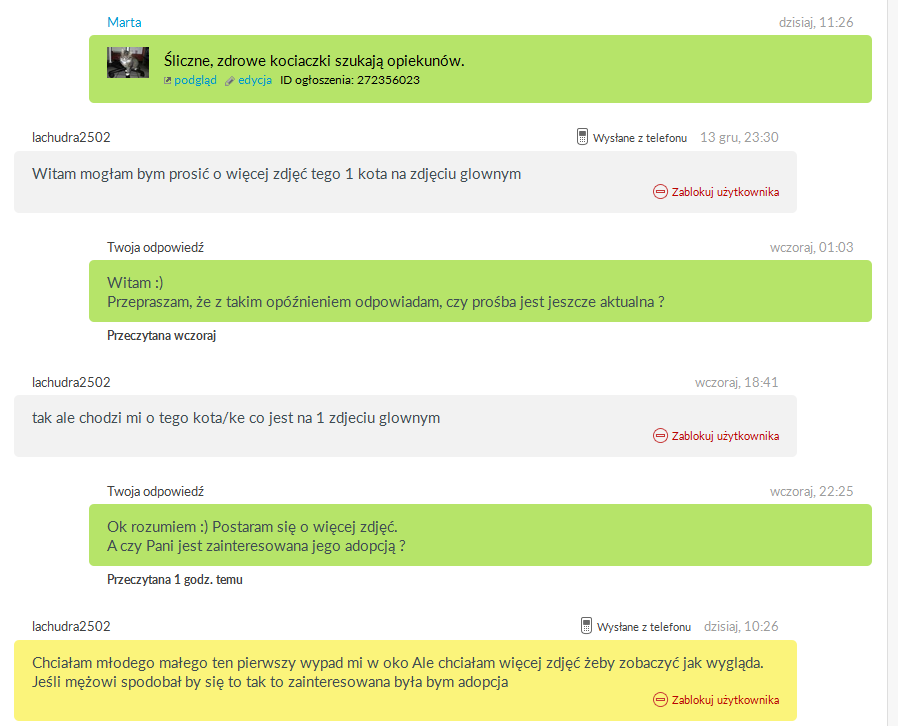Image resolution: width=898 pixels, height=726 pixels.
Task: Click the phone icon on today's 10:26 message
Action: (586, 626)
